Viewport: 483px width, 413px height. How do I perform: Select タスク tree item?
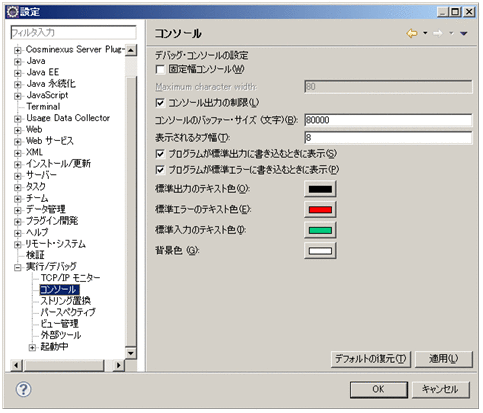(x=35, y=187)
